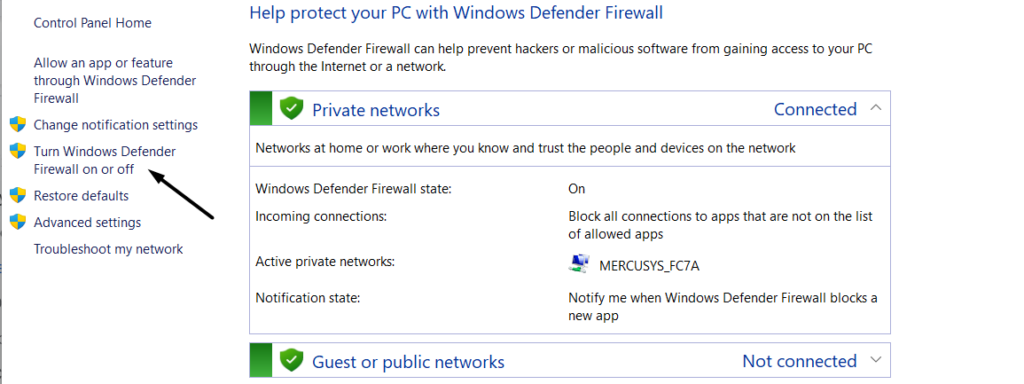Screen dimensions: 1024x384
Task: Open Turn Windows Defender Firewall on or off
Action: tap(104, 160)
